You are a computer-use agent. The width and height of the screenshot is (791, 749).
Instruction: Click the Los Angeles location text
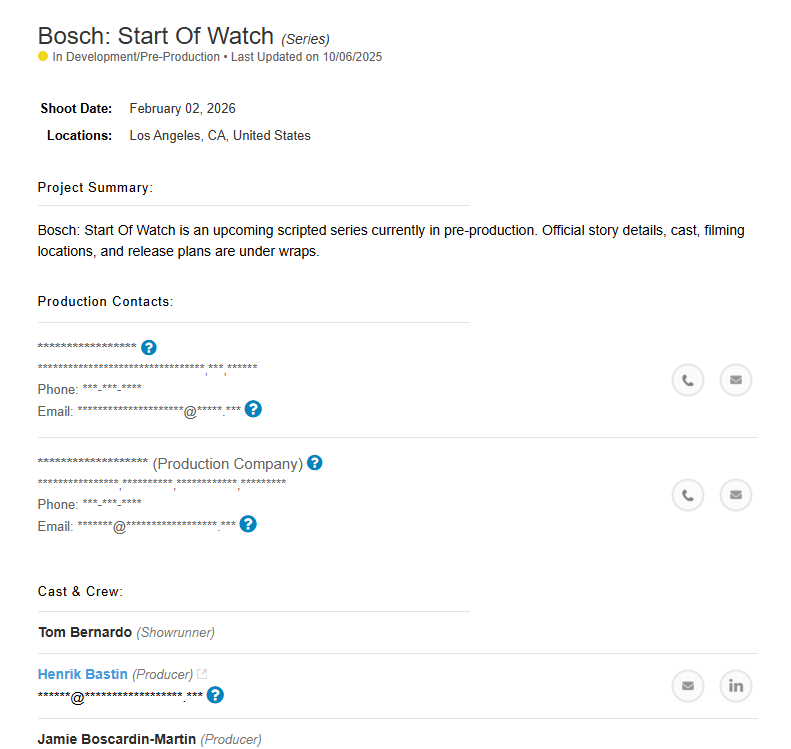(x=220, y=135)
